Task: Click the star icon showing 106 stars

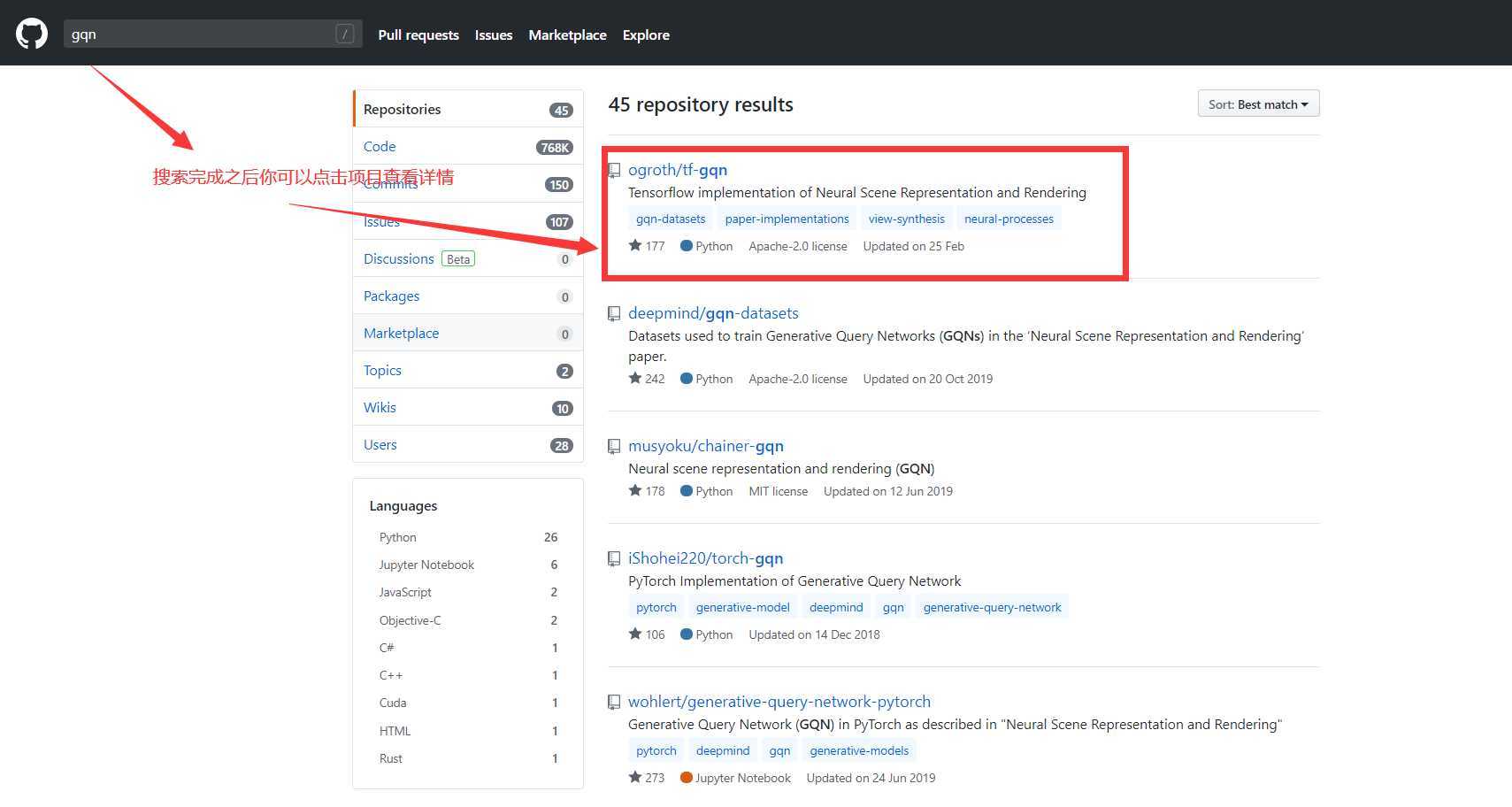Action: (x=635, y=634)
